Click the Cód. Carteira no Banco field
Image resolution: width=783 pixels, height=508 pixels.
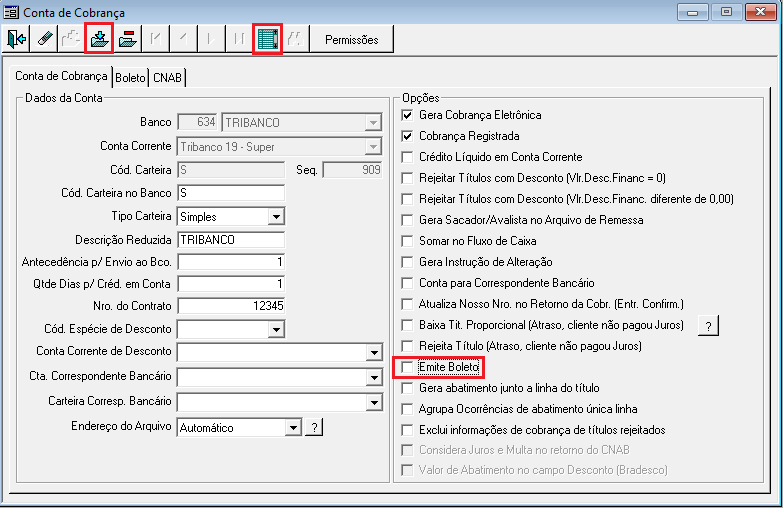pos(231,193)
